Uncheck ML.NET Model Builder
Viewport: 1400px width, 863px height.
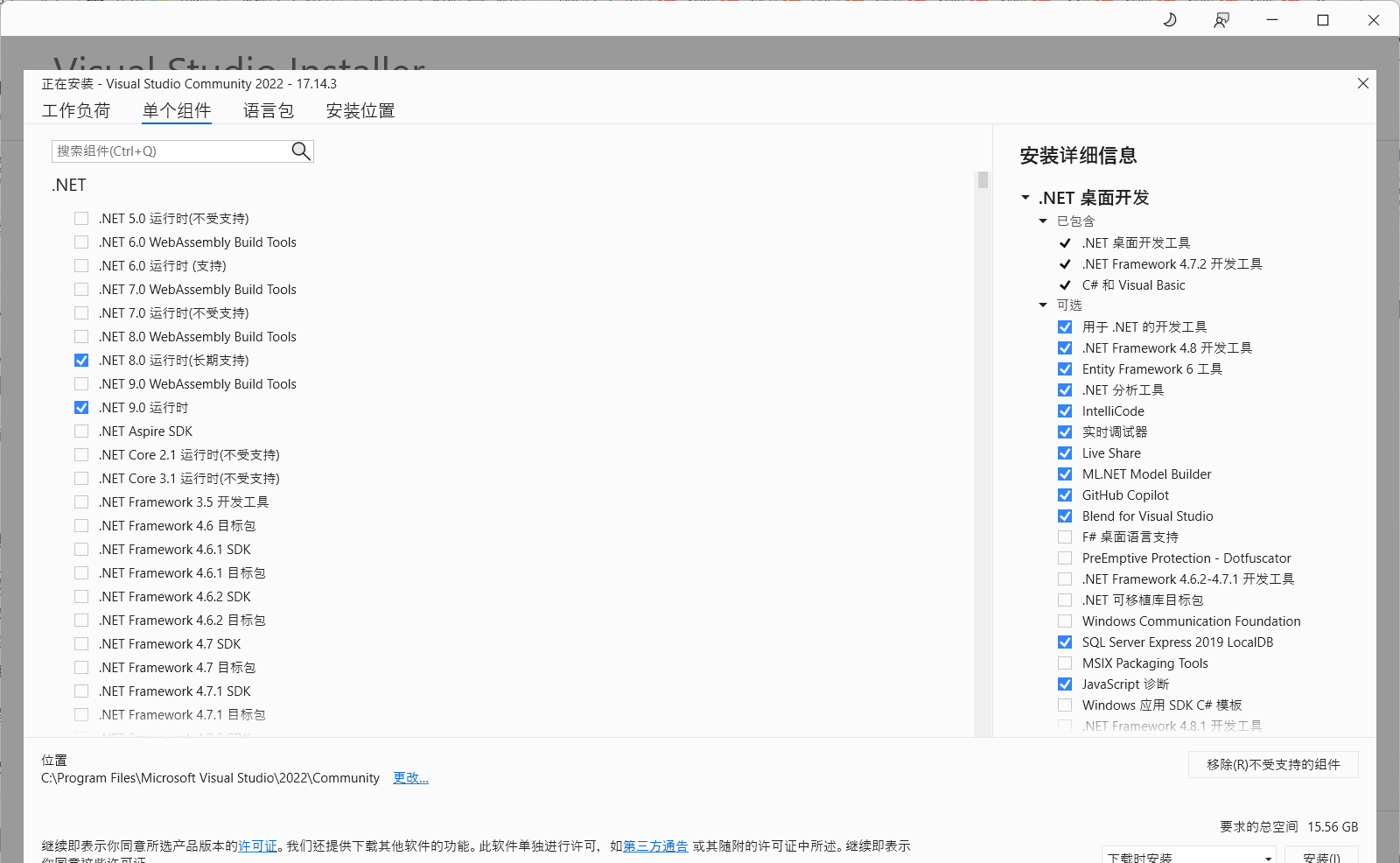click(1065, 474)
